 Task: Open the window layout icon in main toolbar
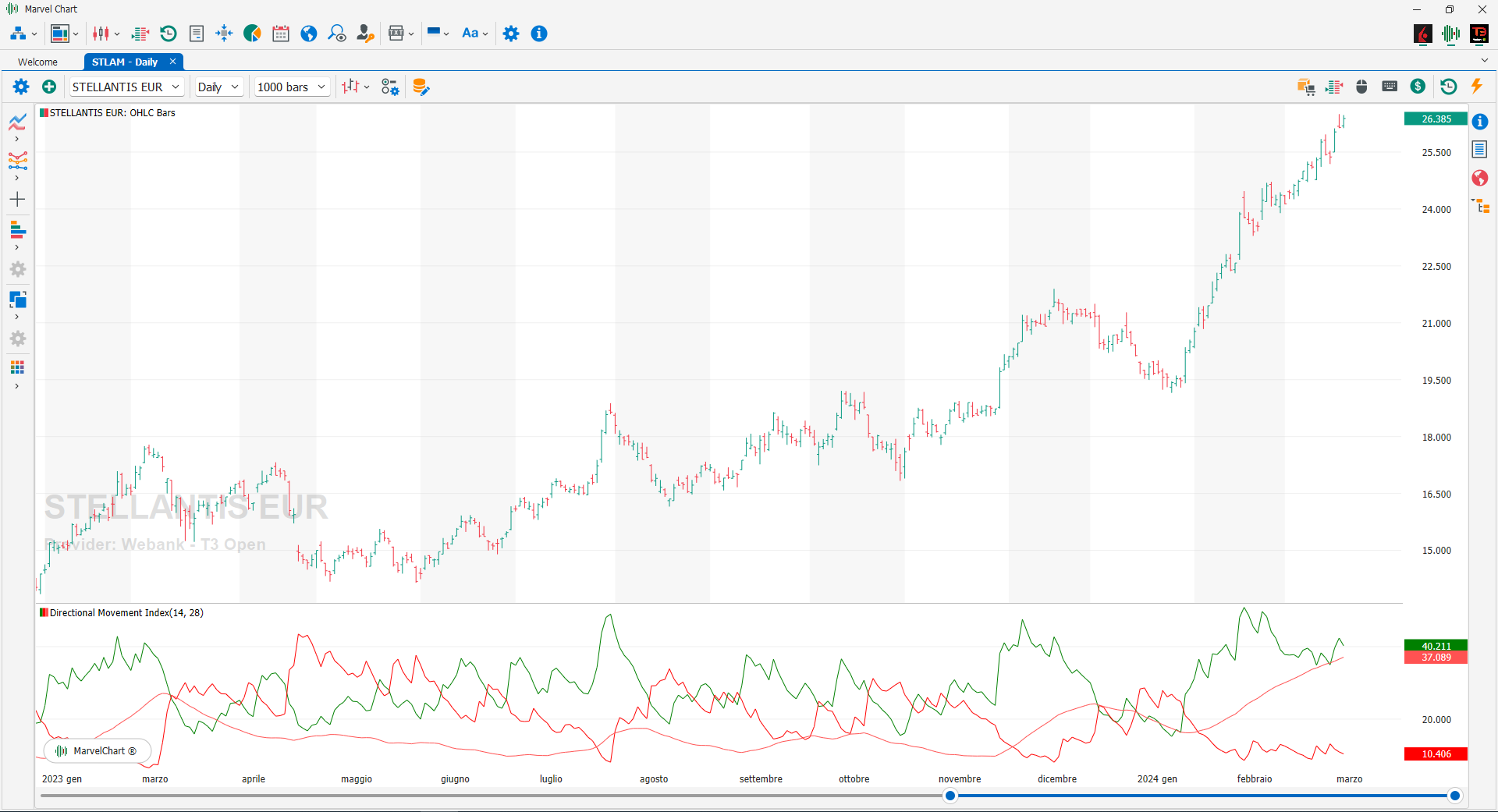coord(60,34)
